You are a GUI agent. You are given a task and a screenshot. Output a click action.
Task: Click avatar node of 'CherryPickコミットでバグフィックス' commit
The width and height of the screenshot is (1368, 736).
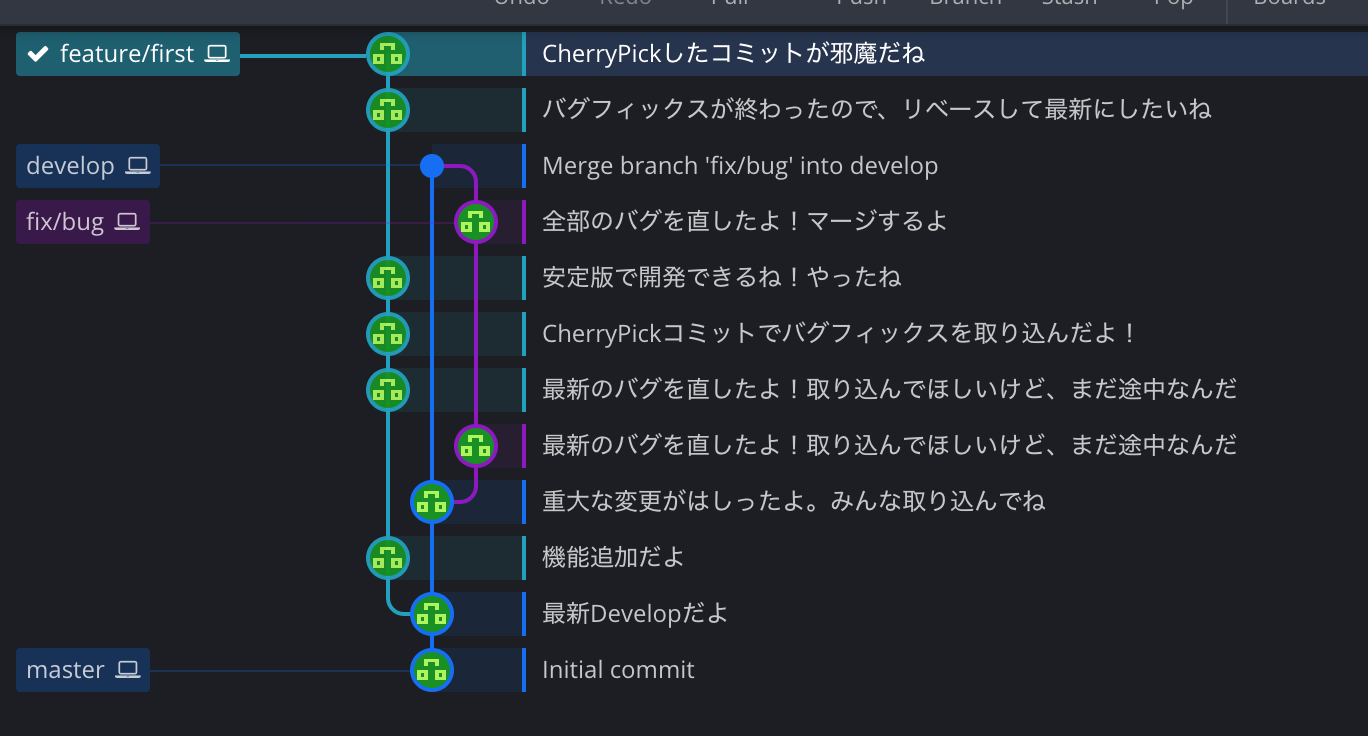tap(388, 334)
